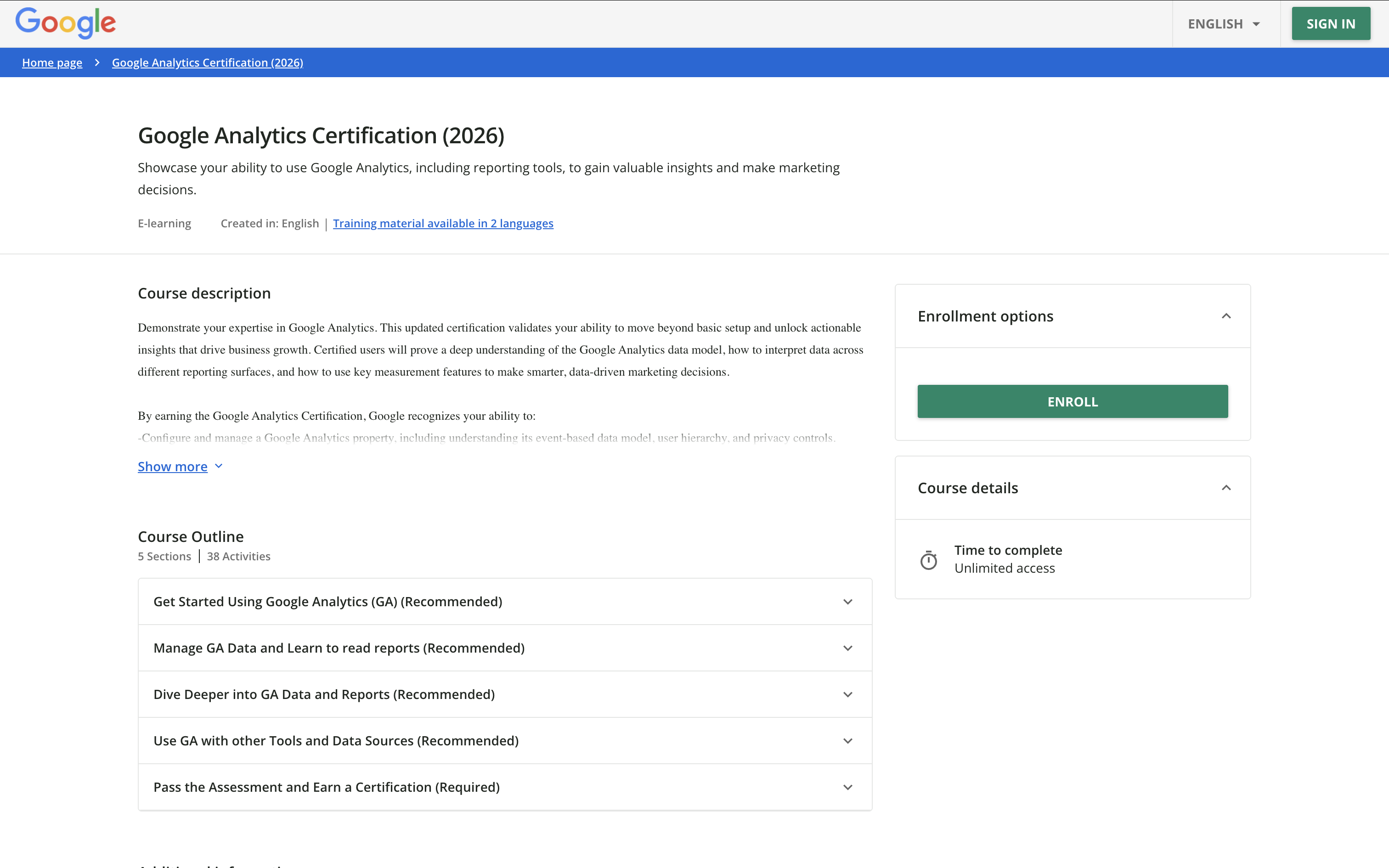This screenshot has height=868, width=1389.
Task: Click the page title Google Analytics Certification (2026)
Action: 321,136
